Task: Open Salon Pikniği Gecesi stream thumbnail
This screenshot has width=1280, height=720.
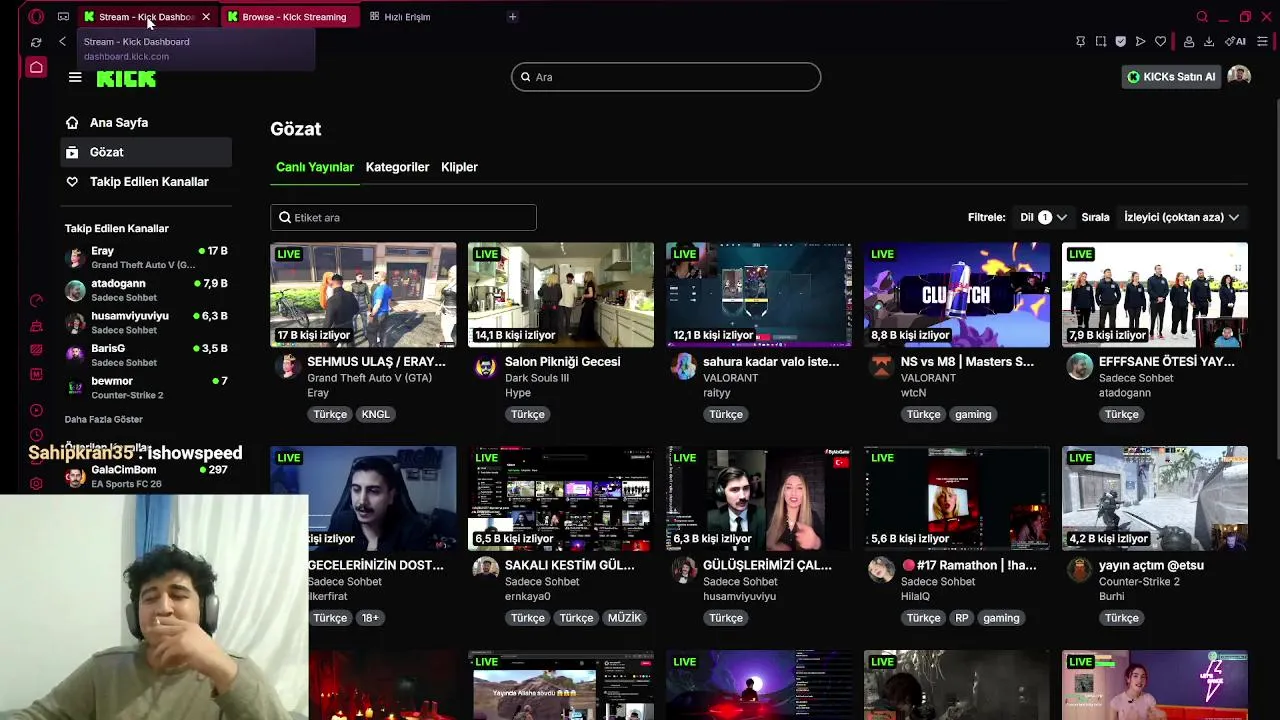Action: (561, 295)
